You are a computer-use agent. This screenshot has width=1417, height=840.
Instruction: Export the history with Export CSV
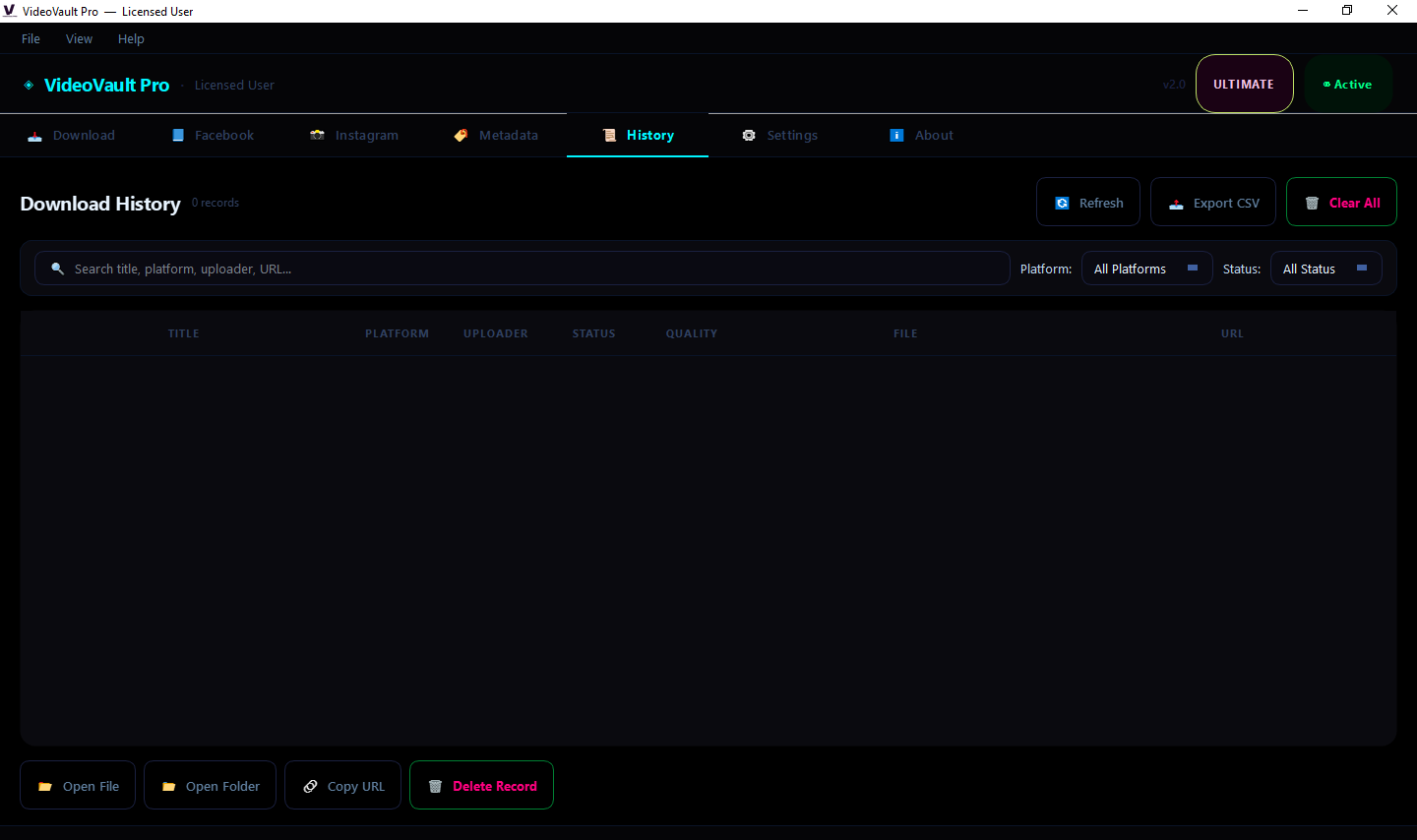pos(1213,203)
